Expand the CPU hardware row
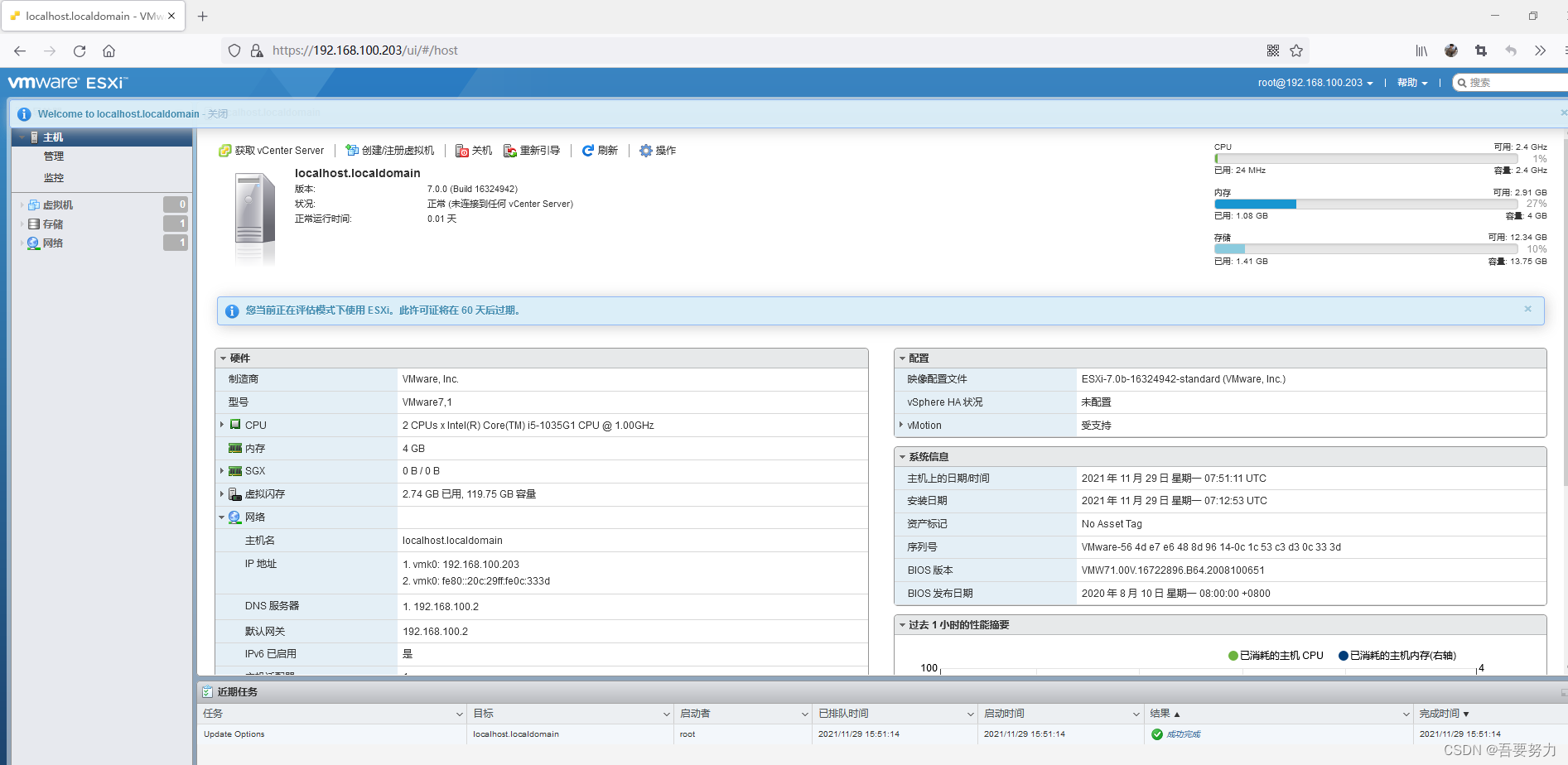The image size is (1568, 765). (x=222, y=425)
